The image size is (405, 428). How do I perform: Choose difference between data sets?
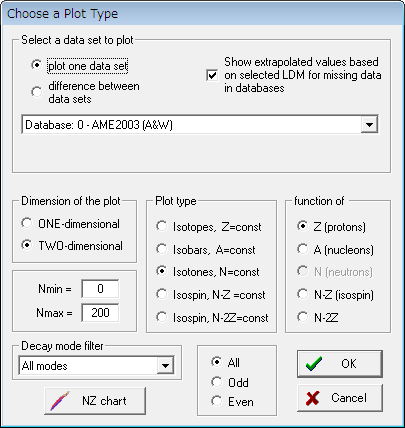[x=36, y=92]
